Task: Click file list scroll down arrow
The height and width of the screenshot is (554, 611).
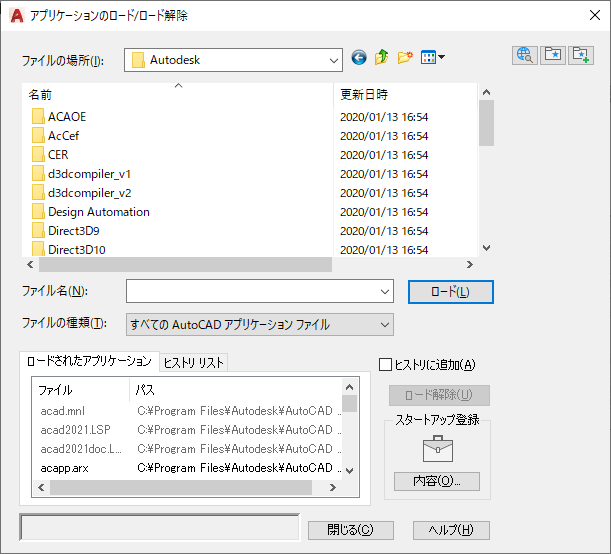Action: 486,248
